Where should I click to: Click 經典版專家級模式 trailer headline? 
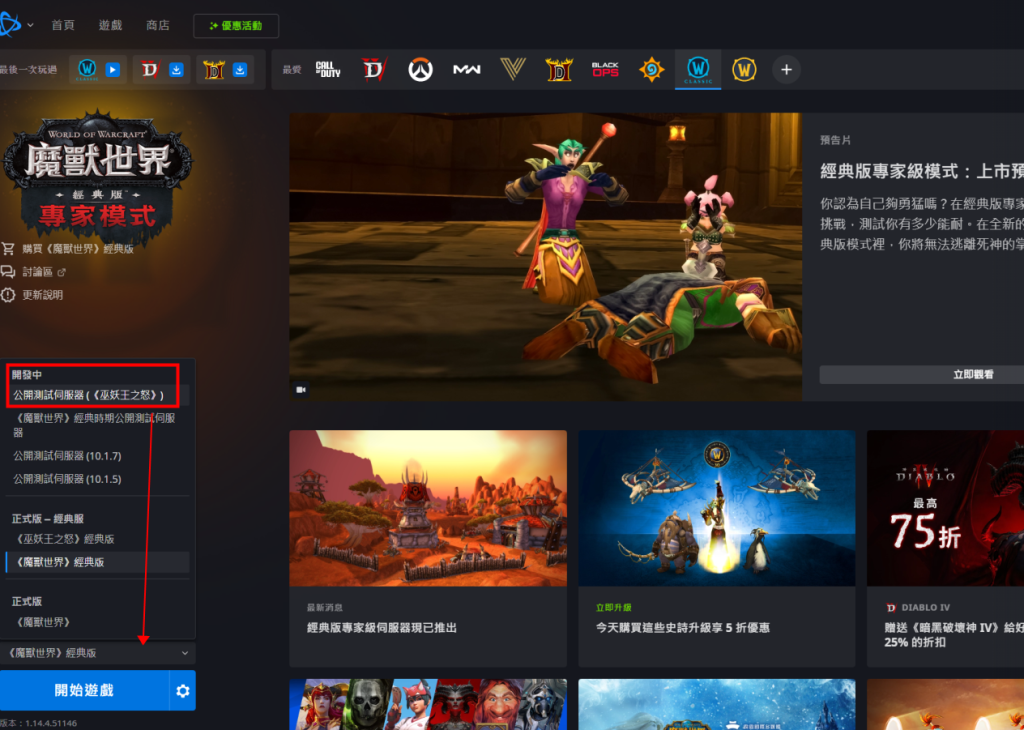click(921, 171)
